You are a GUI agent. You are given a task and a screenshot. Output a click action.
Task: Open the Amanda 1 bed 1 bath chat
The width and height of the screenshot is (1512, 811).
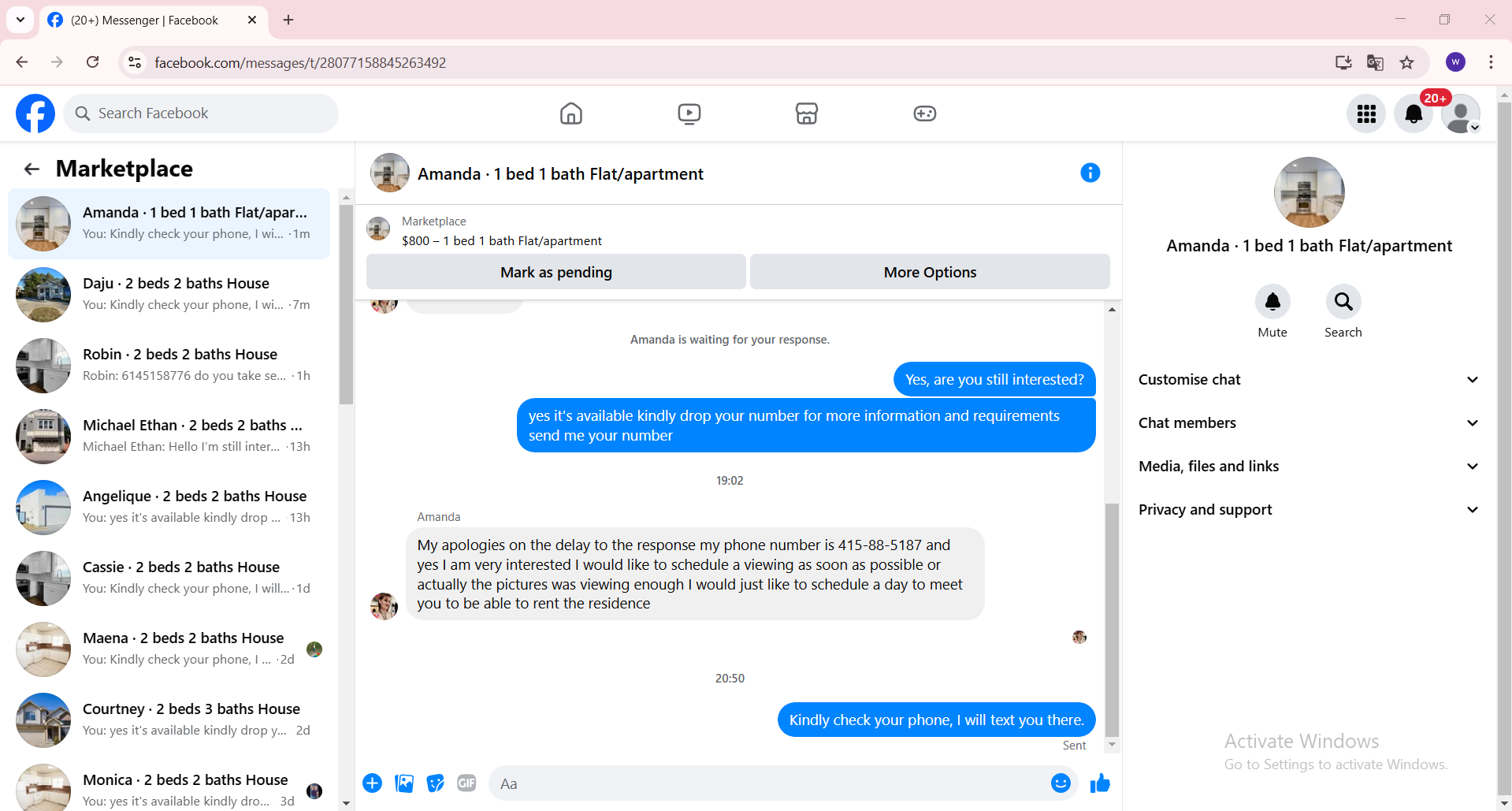(169, 224)
